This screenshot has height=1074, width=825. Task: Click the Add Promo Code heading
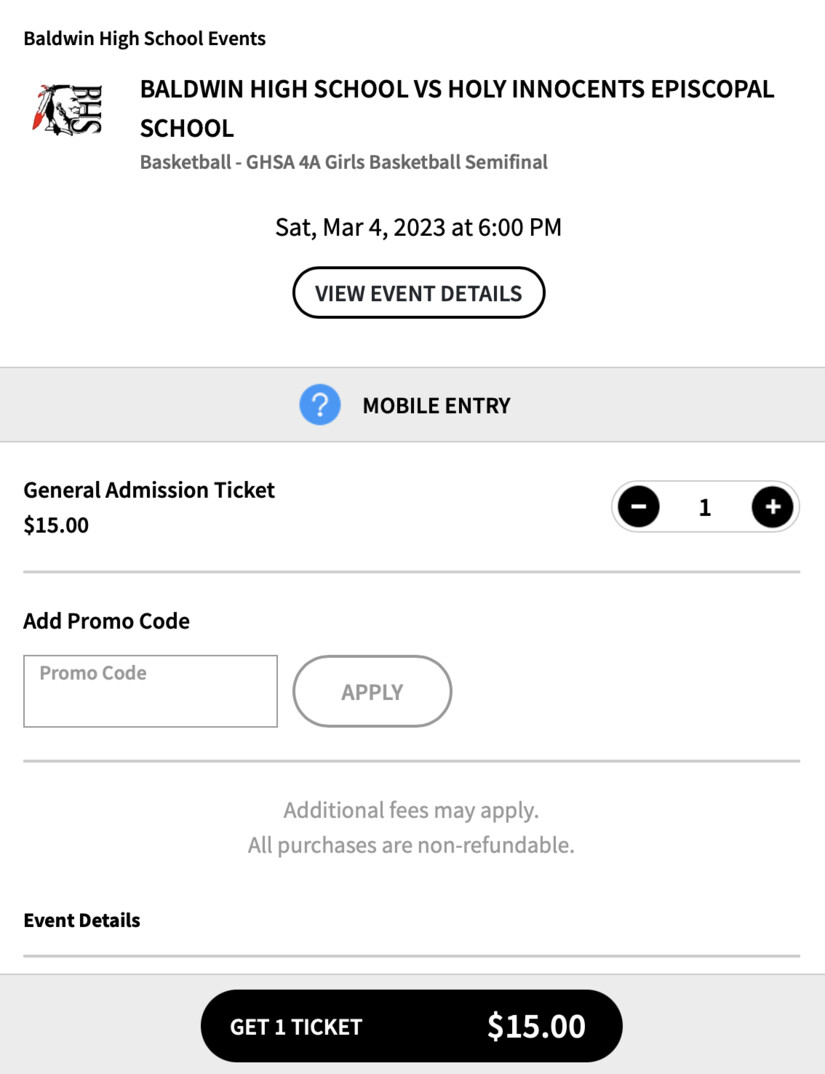(x=106, y=621)
